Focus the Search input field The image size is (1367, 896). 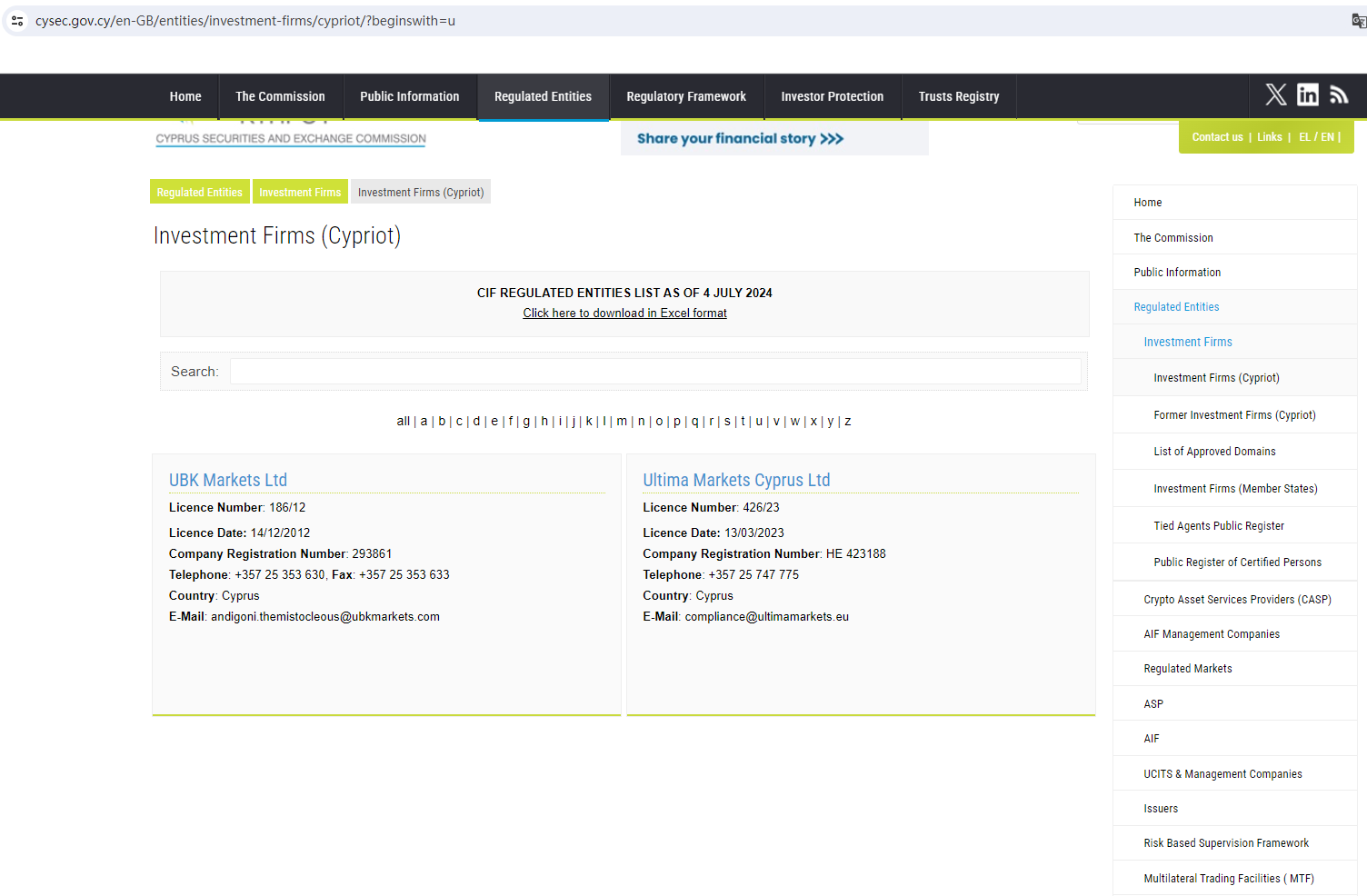(x=655, y=372)
